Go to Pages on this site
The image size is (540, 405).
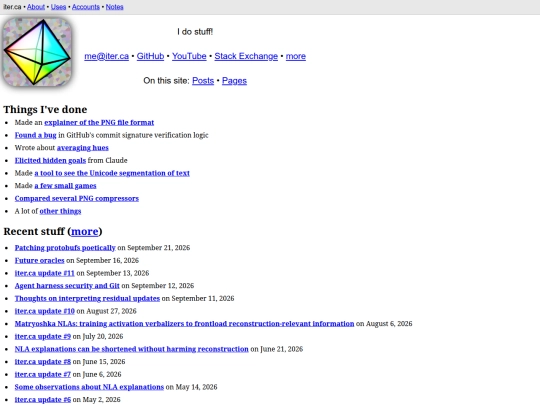(234, 81)
